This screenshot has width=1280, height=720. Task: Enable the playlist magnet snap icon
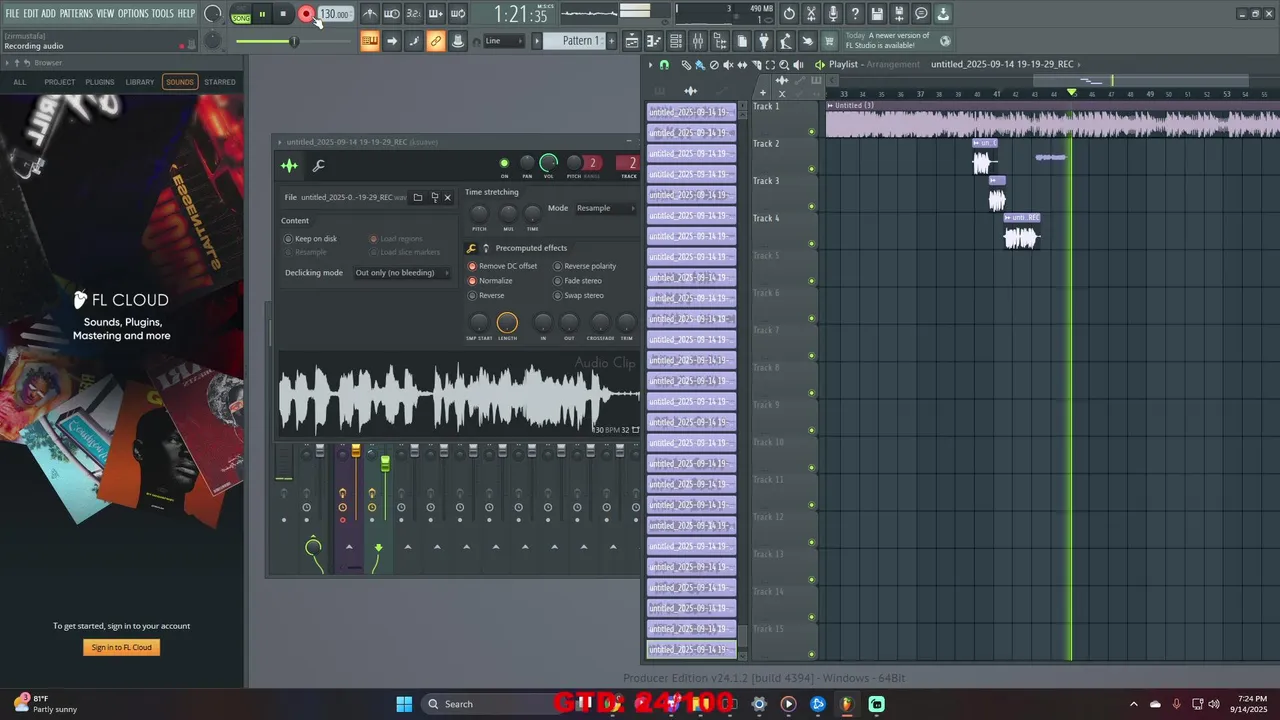pos(664,65)
